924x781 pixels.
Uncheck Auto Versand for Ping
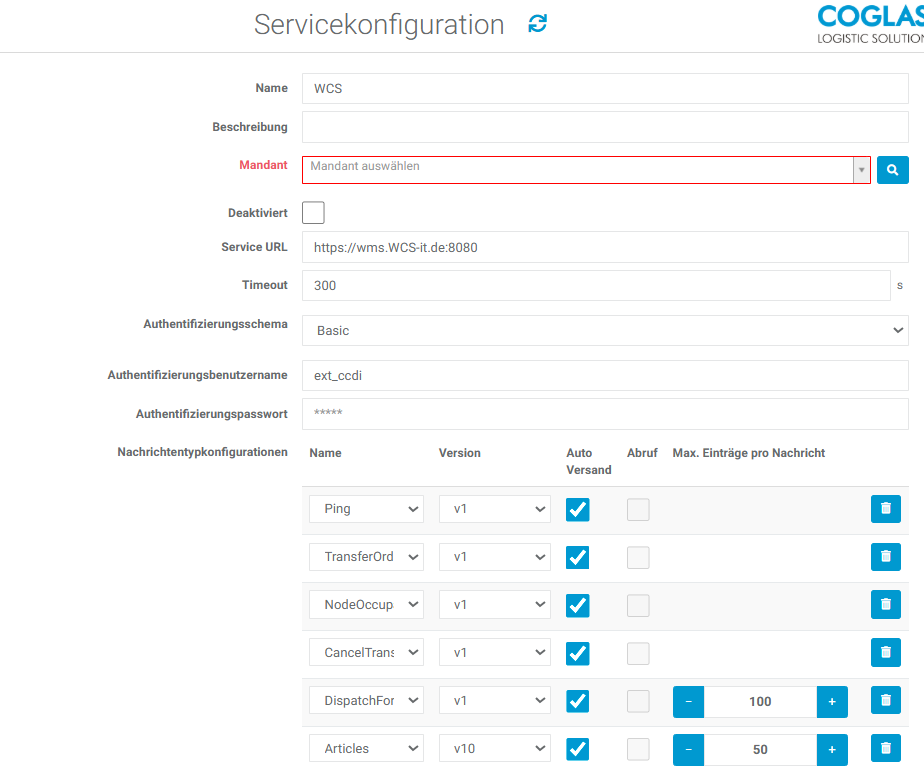(578, 510)
